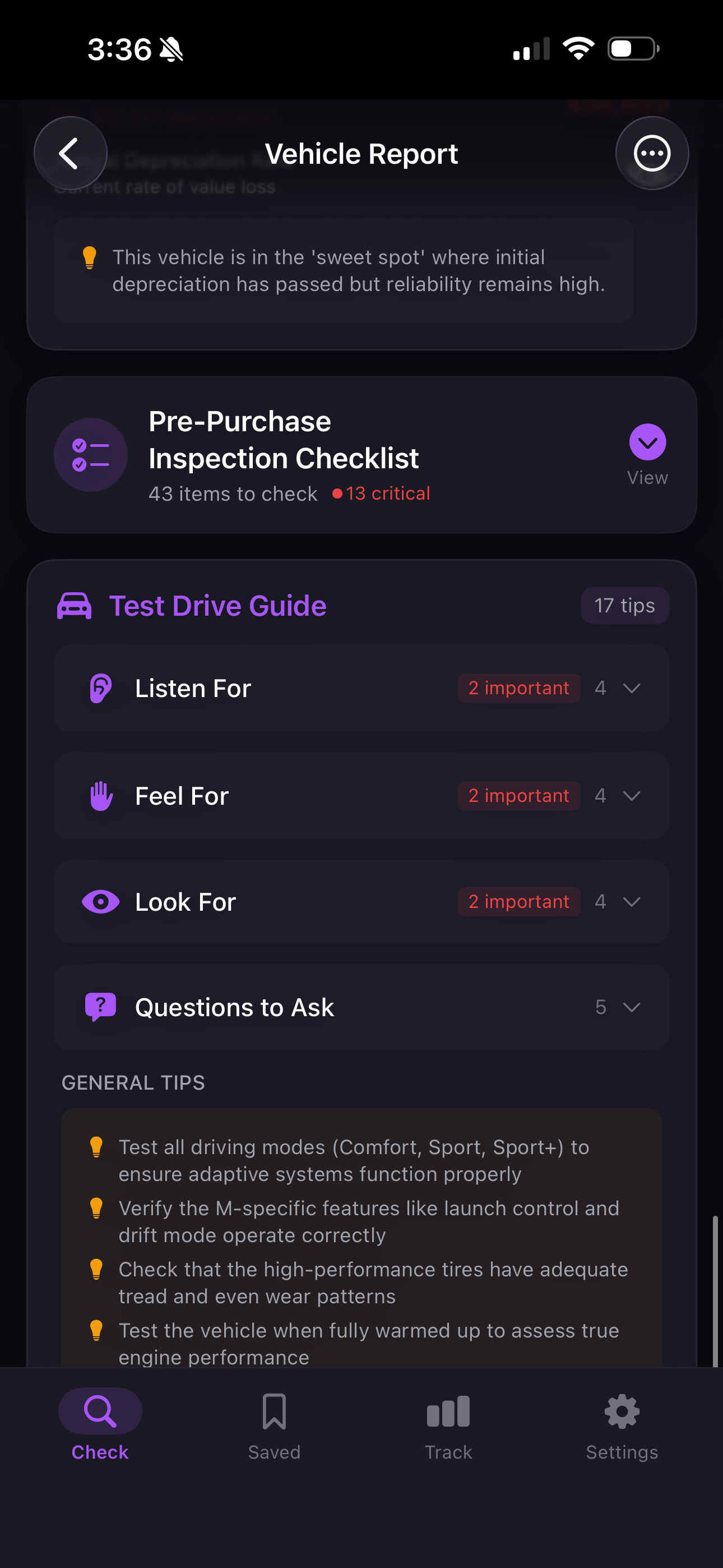This screenshot has height=1568, width=723.
Task: Open the Track bar-chart icon
Action: pos(448,1410)
